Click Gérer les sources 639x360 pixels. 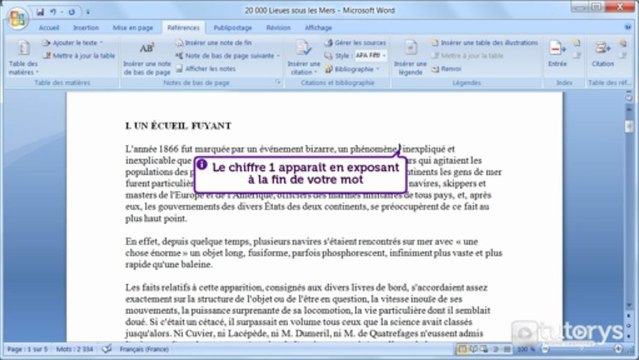point(355,43)
